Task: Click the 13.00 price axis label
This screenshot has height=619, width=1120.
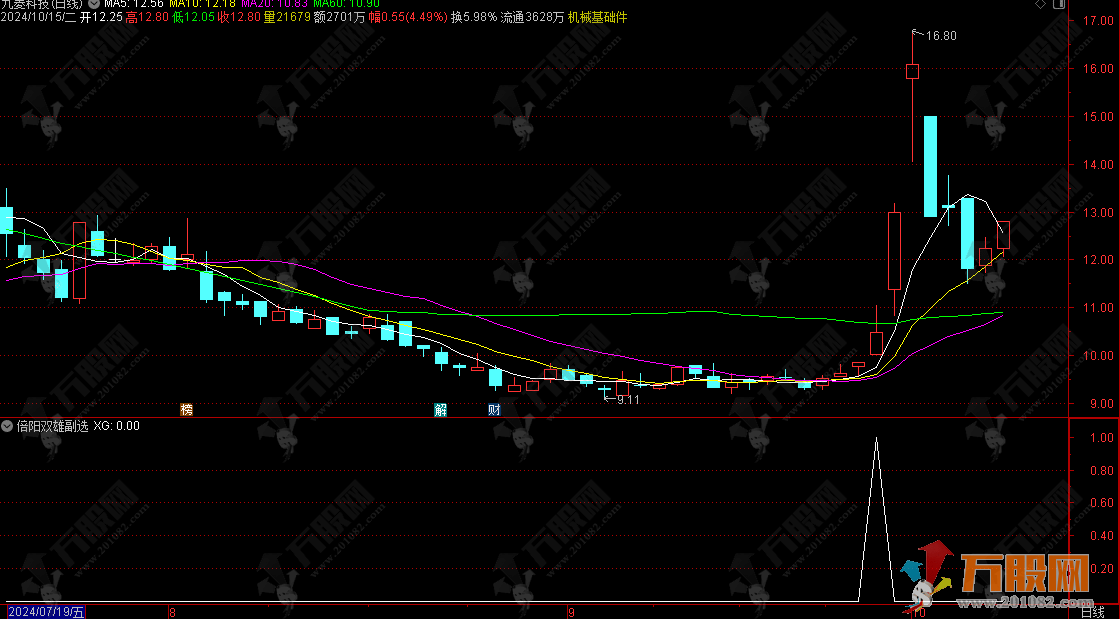Action: point(1098,213)
